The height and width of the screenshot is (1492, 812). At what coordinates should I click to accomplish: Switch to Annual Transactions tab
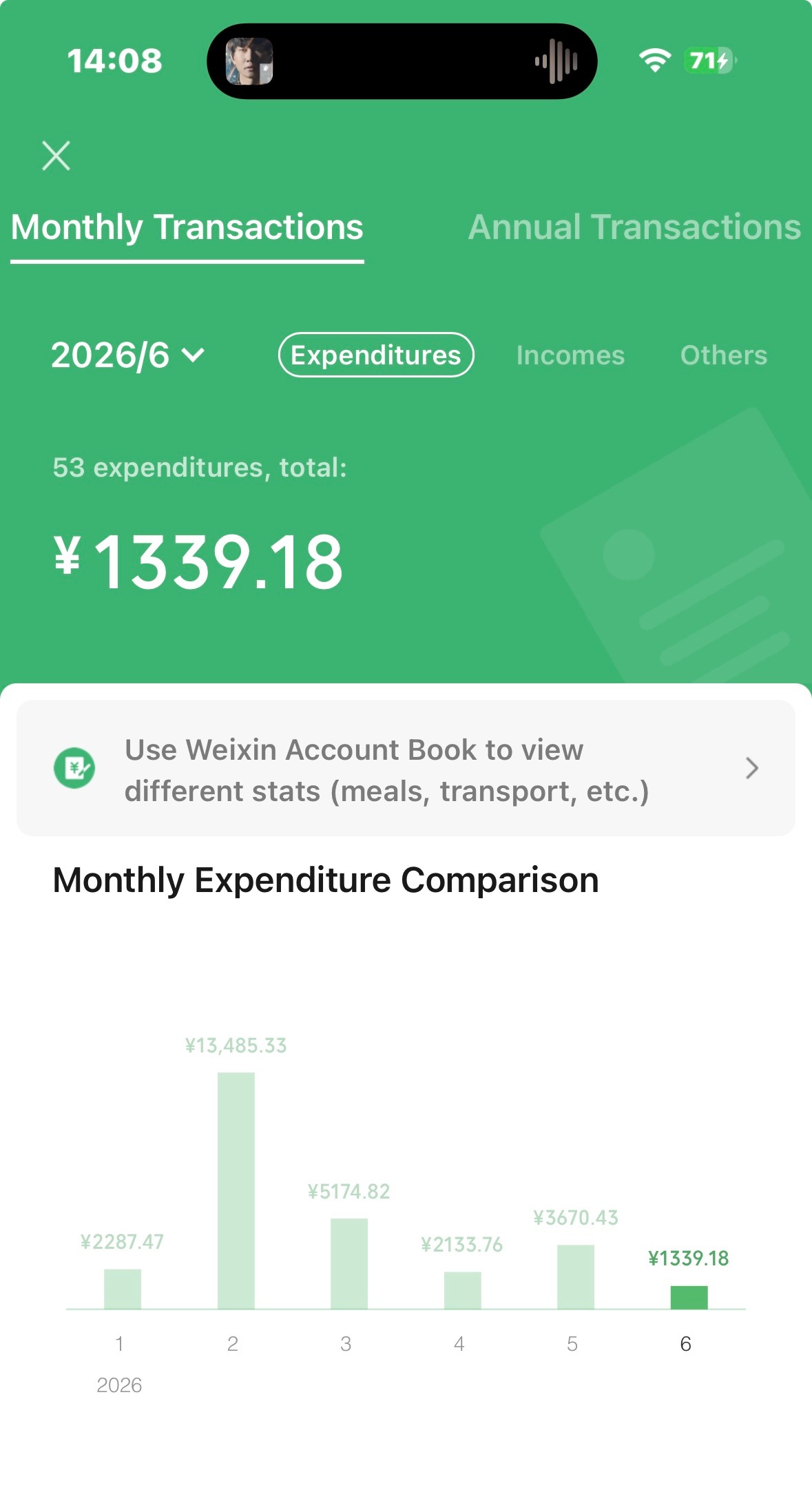(634, 227)
